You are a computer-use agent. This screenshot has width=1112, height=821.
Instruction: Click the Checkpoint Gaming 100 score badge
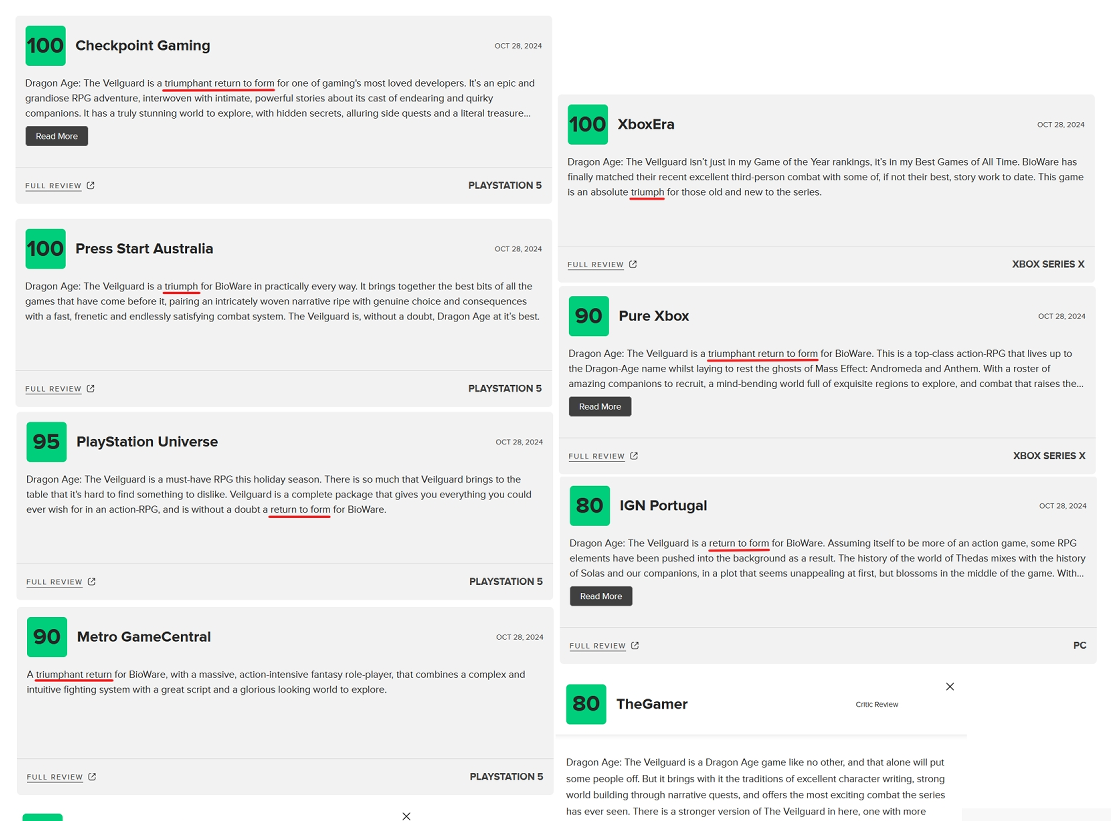[45, 46]
